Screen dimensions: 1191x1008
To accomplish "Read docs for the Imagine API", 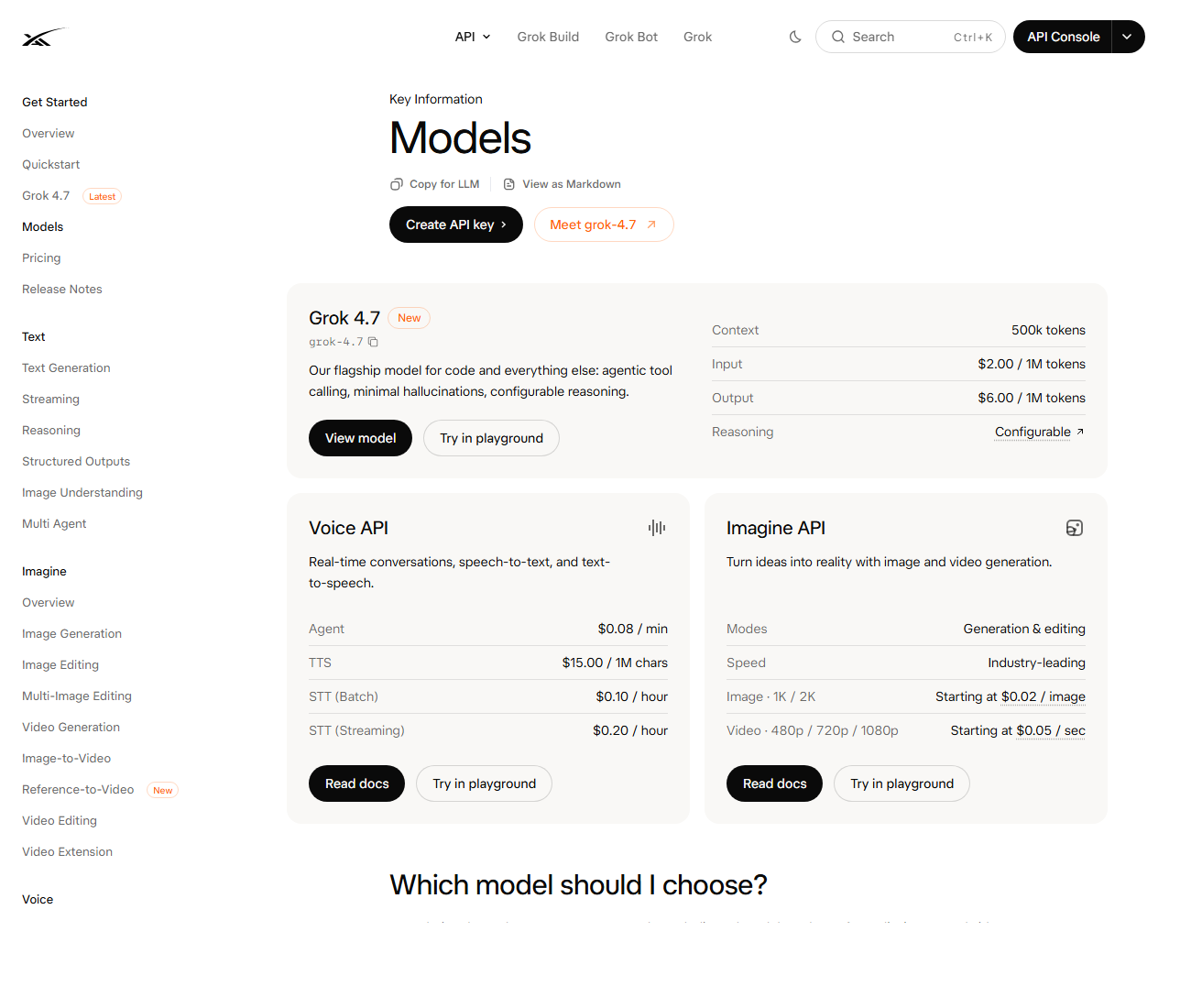I will coord(774,783).
